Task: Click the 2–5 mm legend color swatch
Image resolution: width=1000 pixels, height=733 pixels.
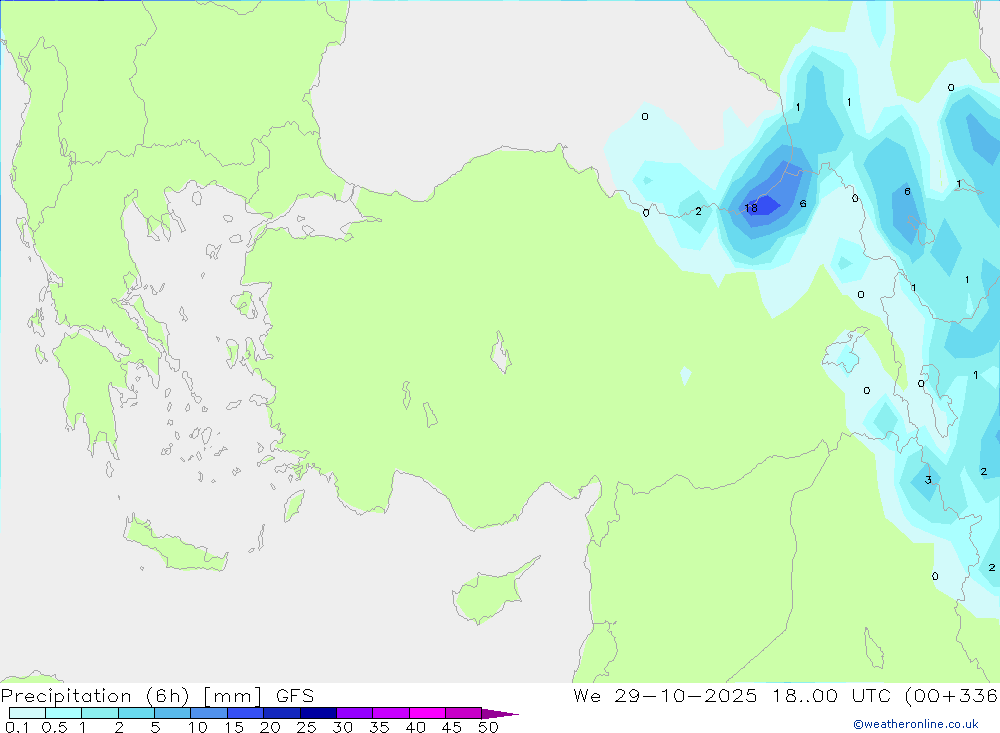Action: point(136,713)
